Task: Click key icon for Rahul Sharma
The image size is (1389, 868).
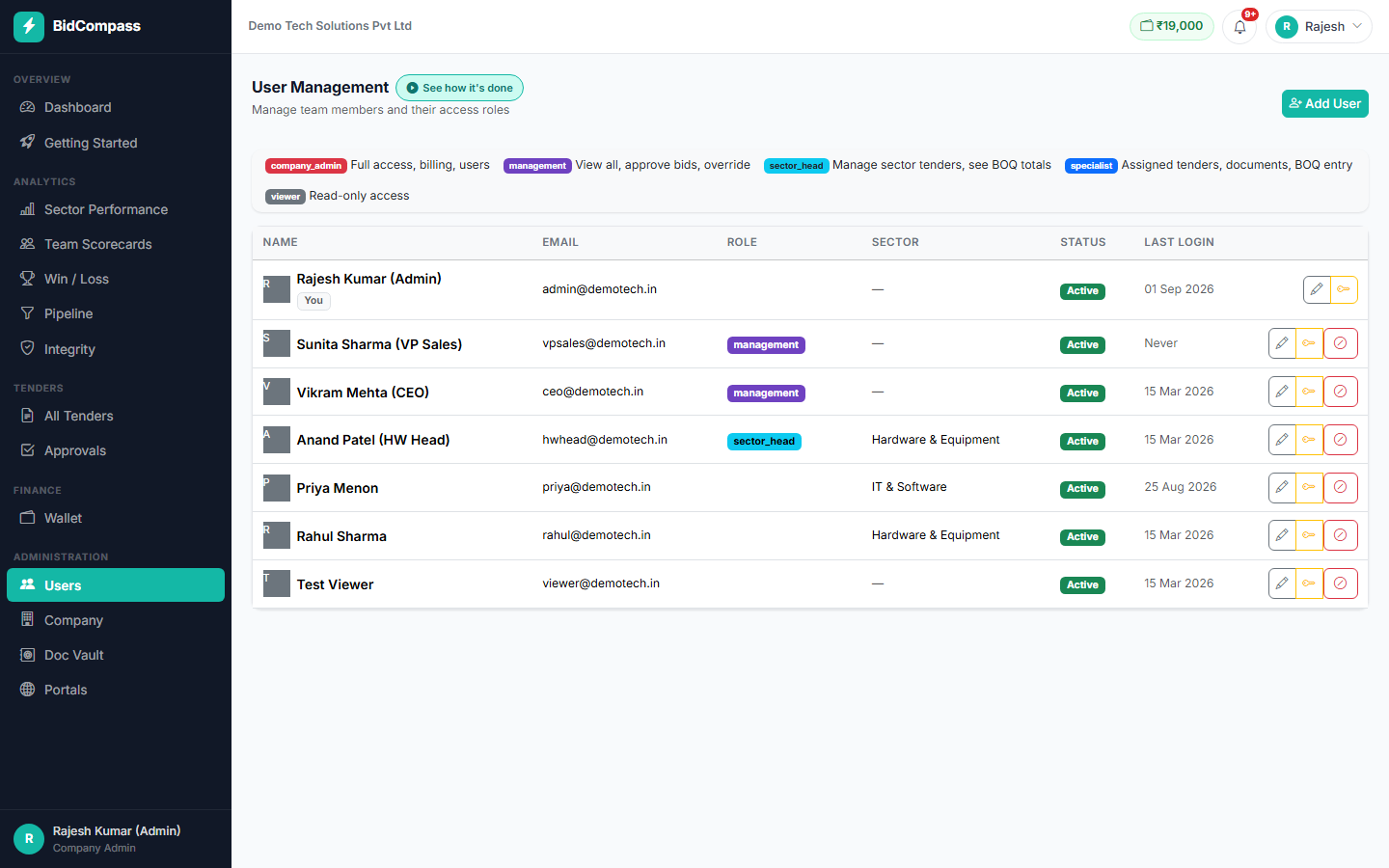Action: pos(1310,535)
